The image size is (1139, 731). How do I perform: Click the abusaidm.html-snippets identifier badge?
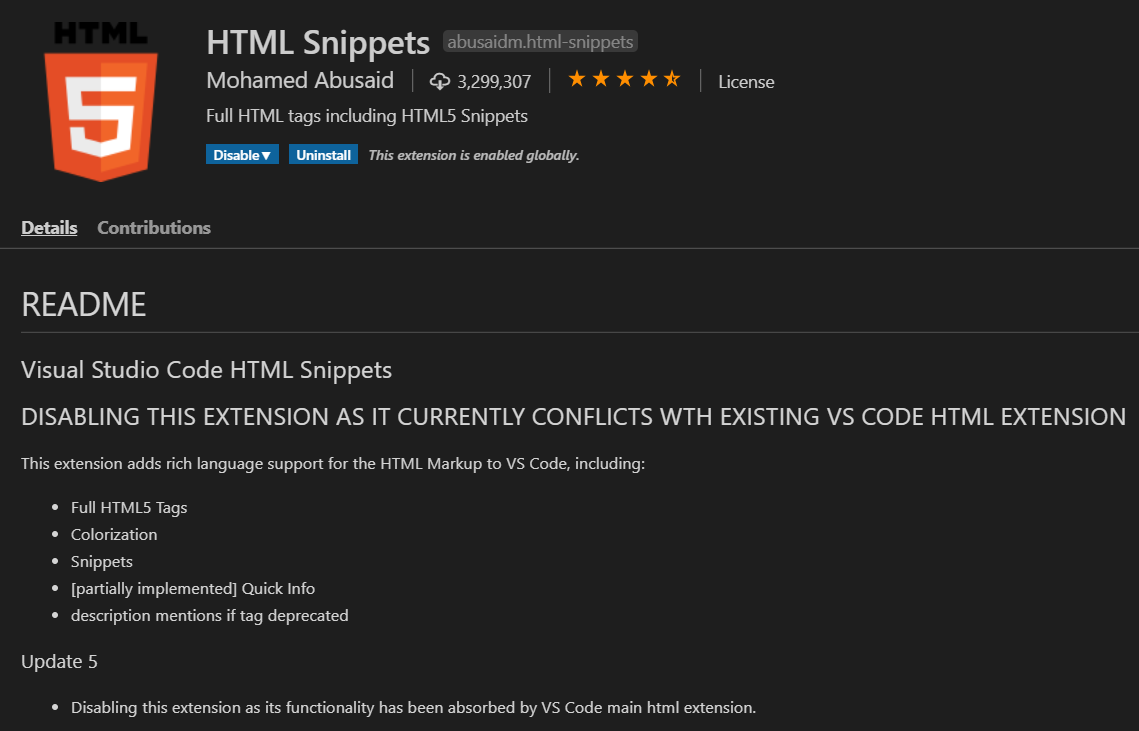540,42
